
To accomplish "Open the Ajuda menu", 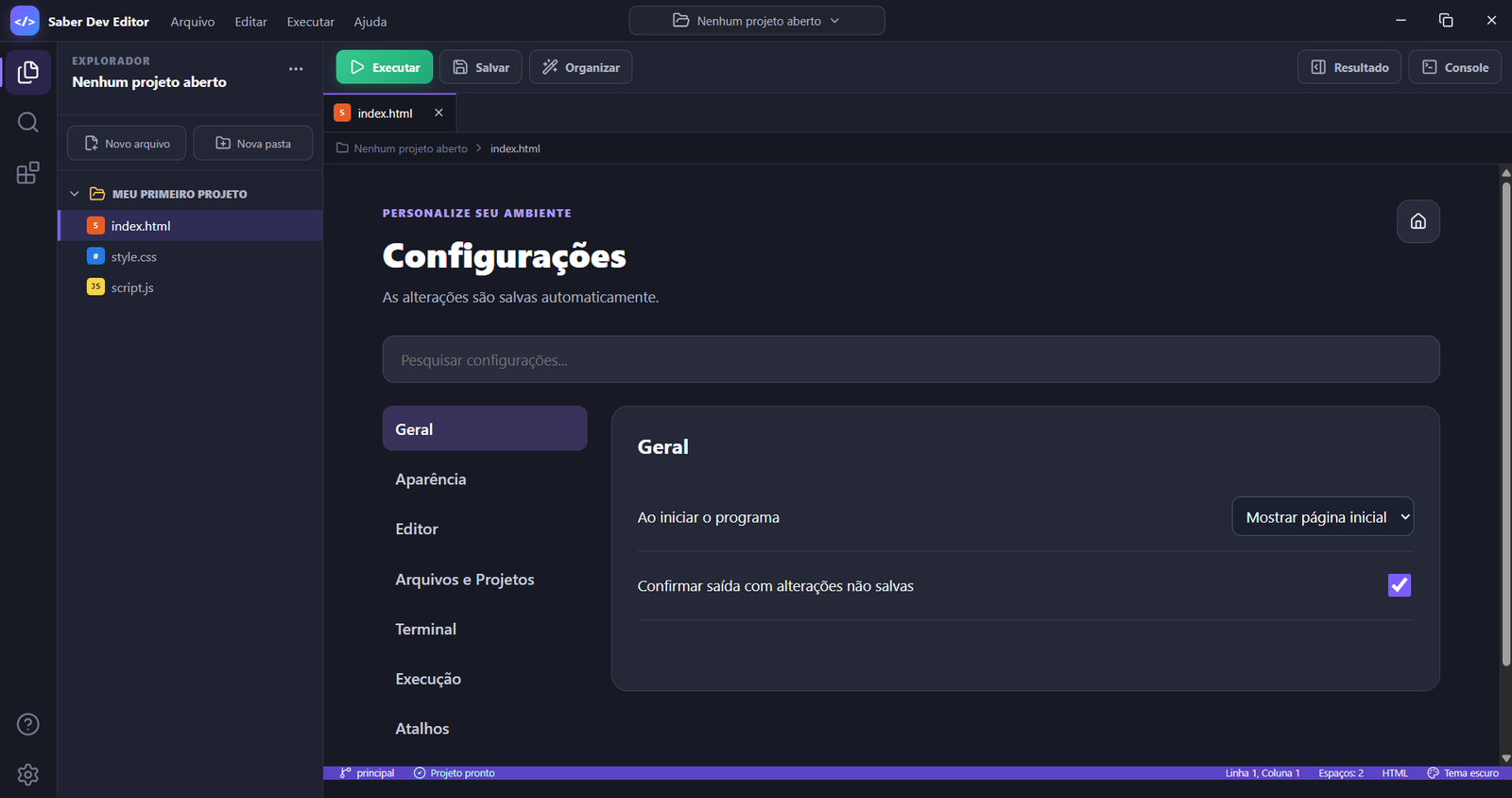I will [370, 22].
